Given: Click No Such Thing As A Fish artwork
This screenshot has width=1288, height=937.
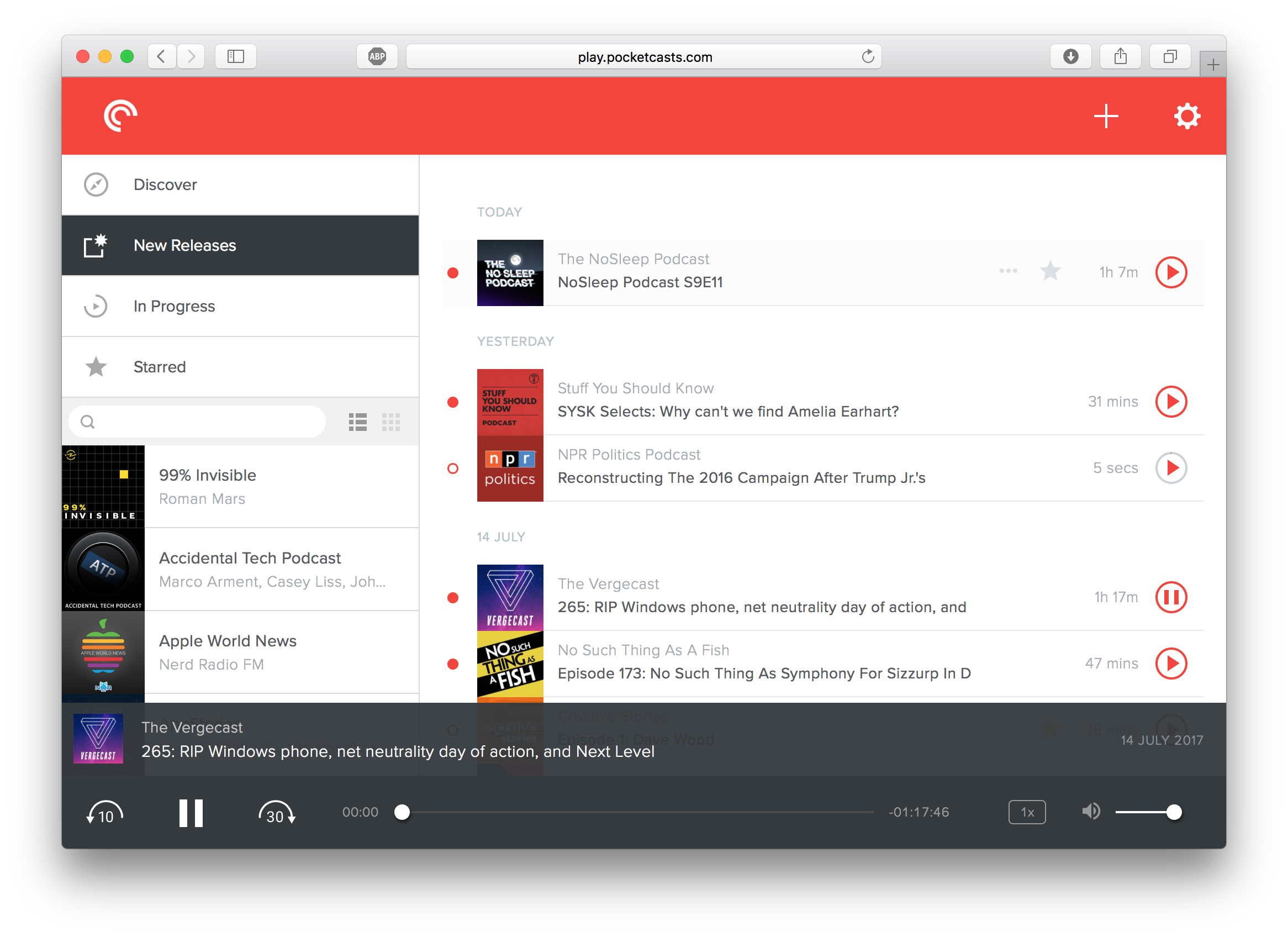Looking at the screenshot, I should 510,664.
